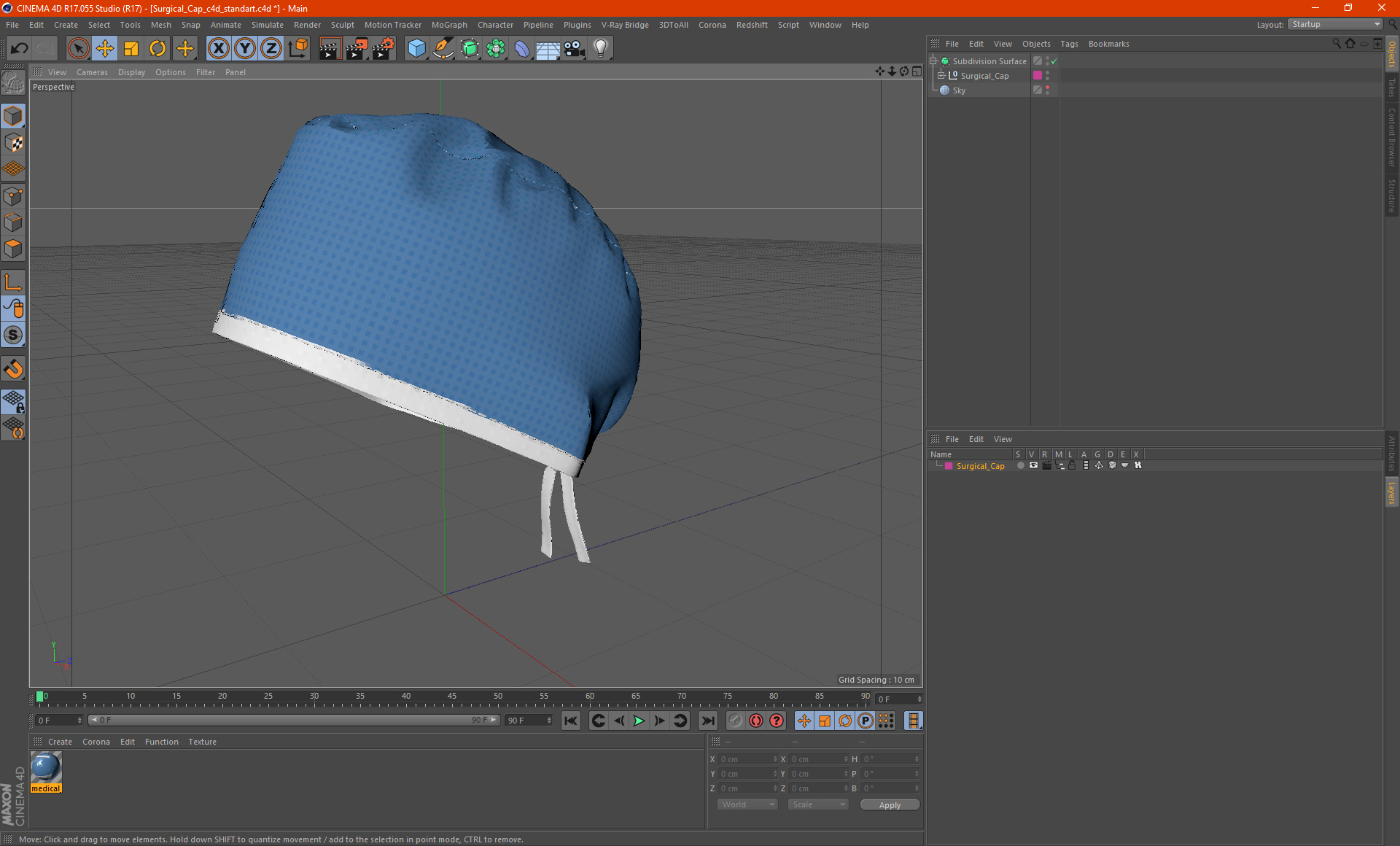Select the medical material thumbnail
Screen dimensions: 1400x846
(46, 768)
